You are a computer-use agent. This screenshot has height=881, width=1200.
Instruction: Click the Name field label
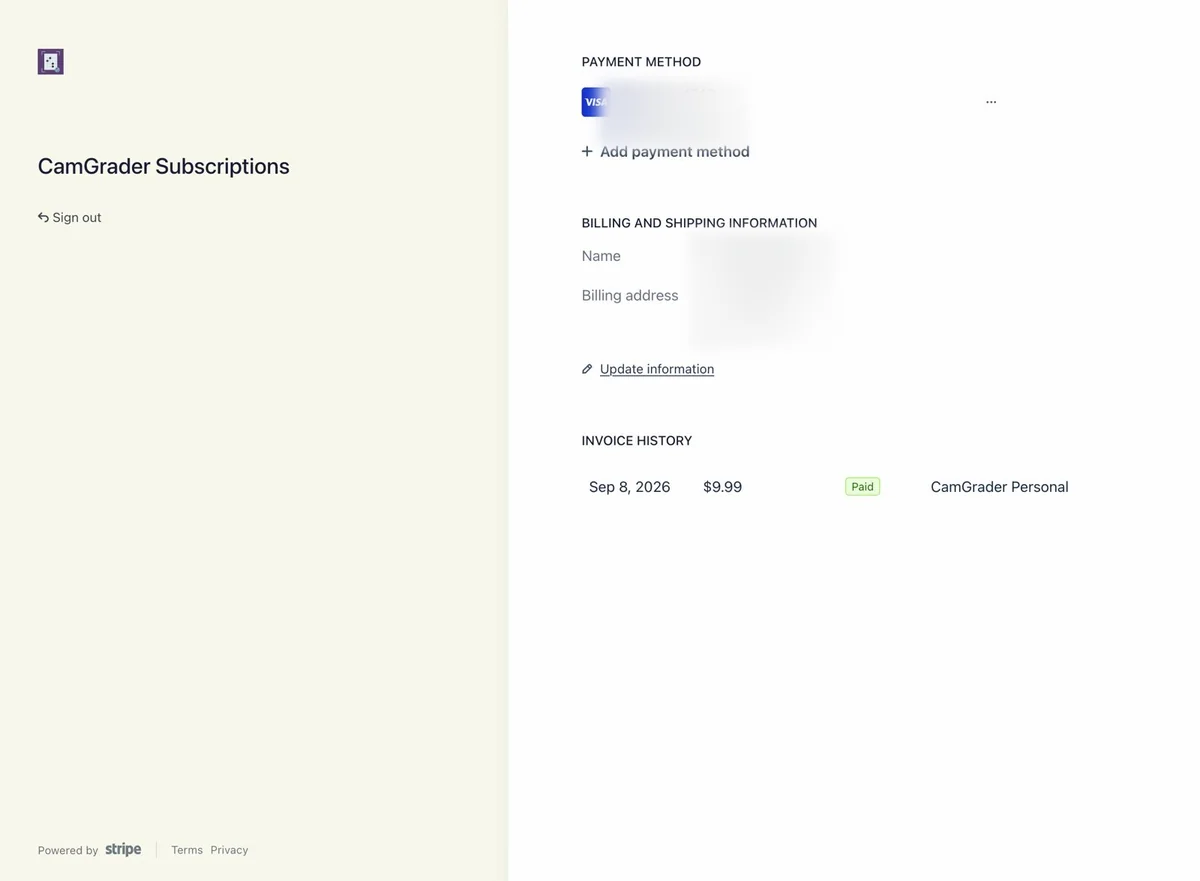click(x=601, y=256)
